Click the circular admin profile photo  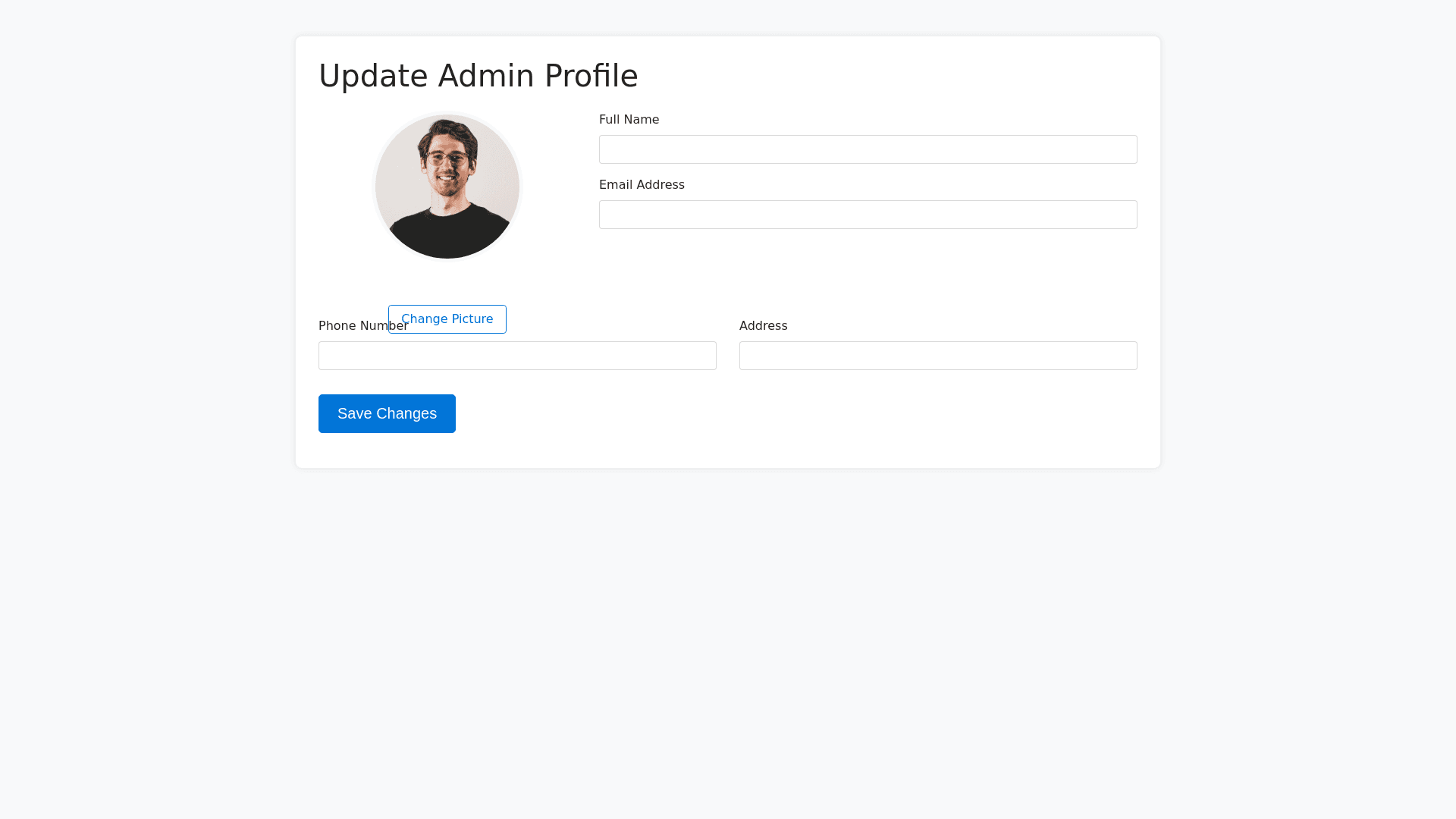(x=447, y=187)
